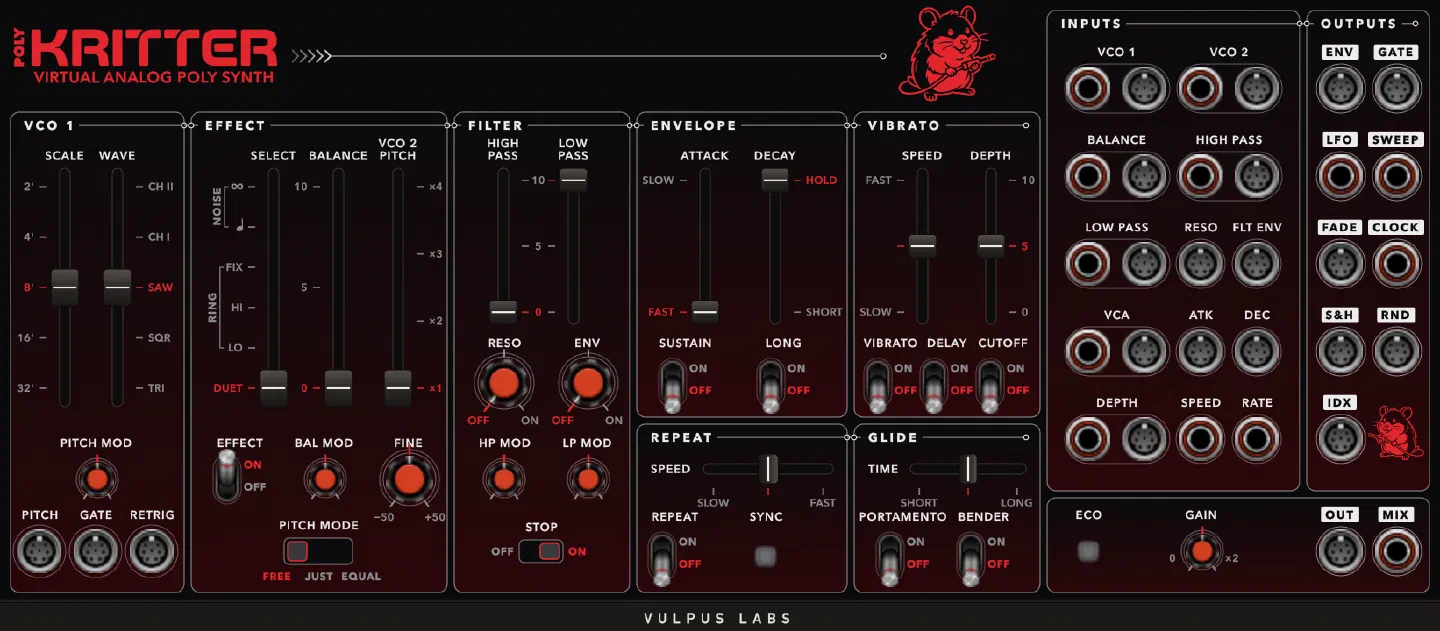Click the SWEEP output jack

(x=1397, y=177)
